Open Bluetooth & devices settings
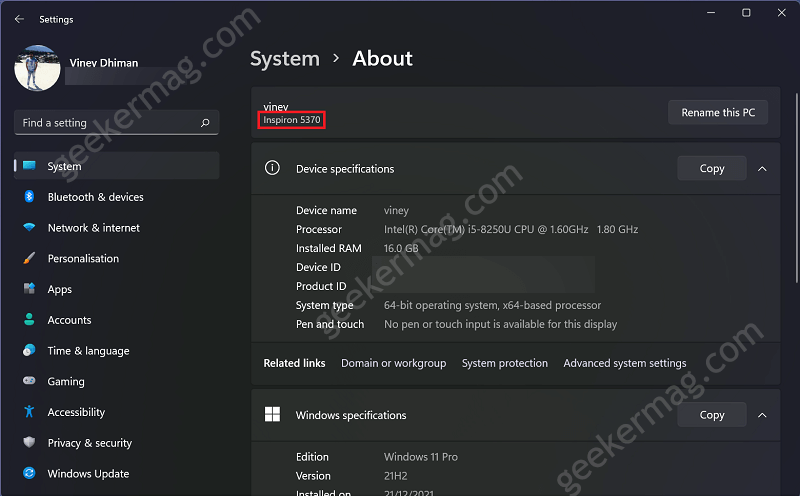The width and height of the screenshot is (800, 499). [117, 197]
